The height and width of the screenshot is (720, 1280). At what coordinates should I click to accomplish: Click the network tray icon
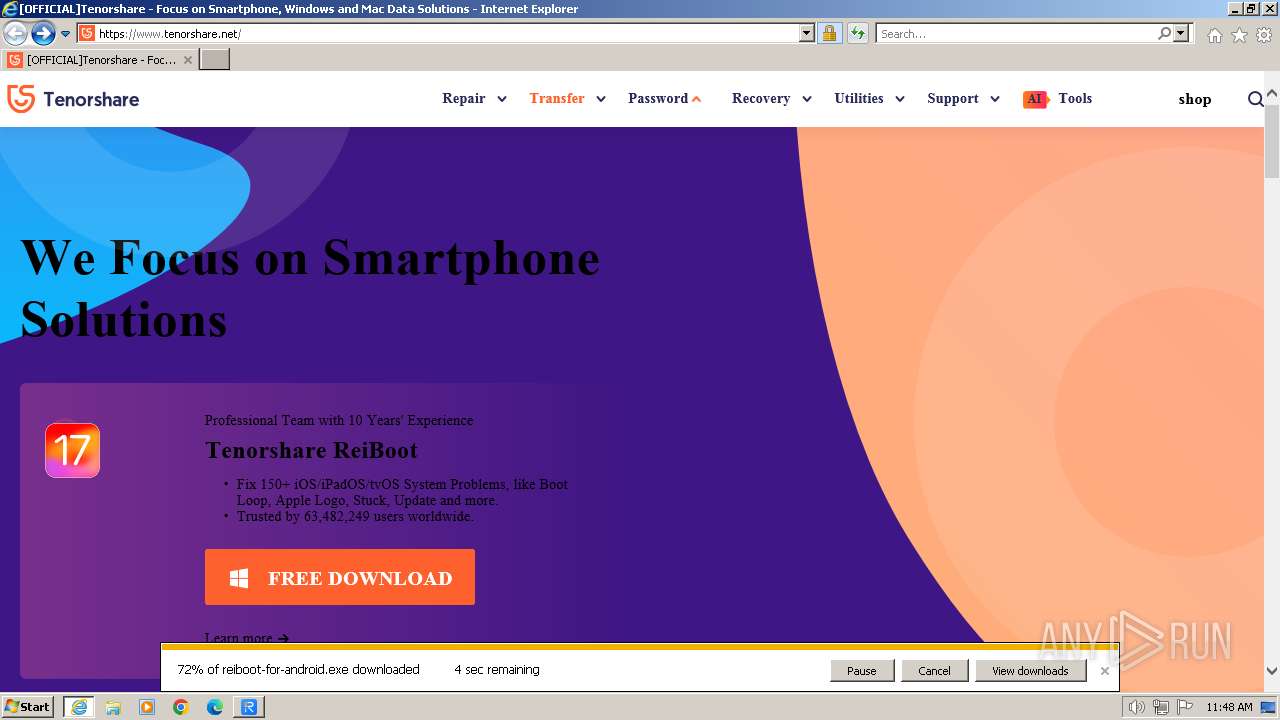pos(1161,707)
